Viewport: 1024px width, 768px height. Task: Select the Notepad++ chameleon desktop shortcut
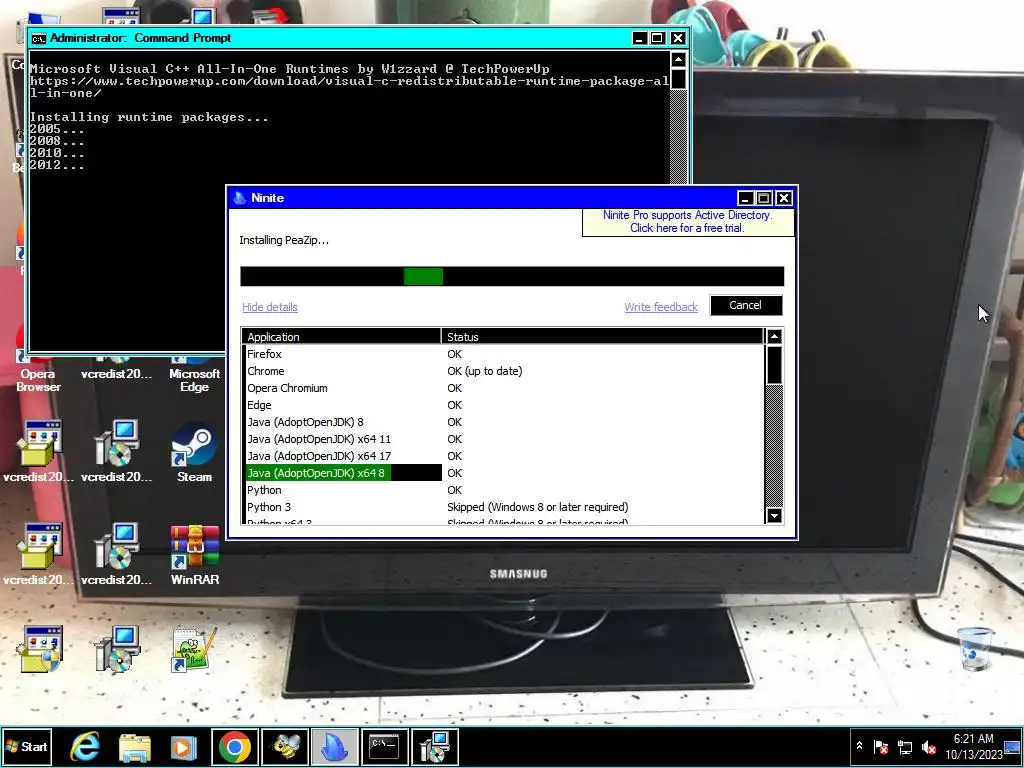point(193,649)
